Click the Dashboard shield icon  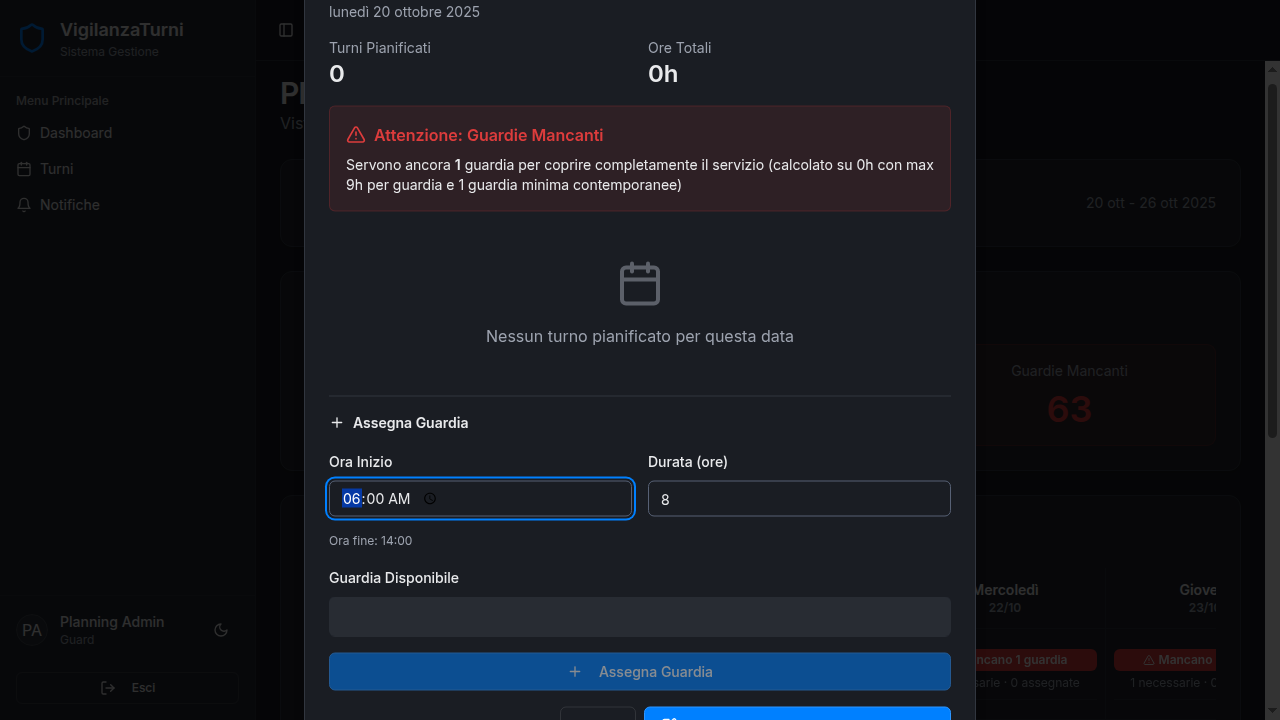pyautogui.click(x=25, y=133)
